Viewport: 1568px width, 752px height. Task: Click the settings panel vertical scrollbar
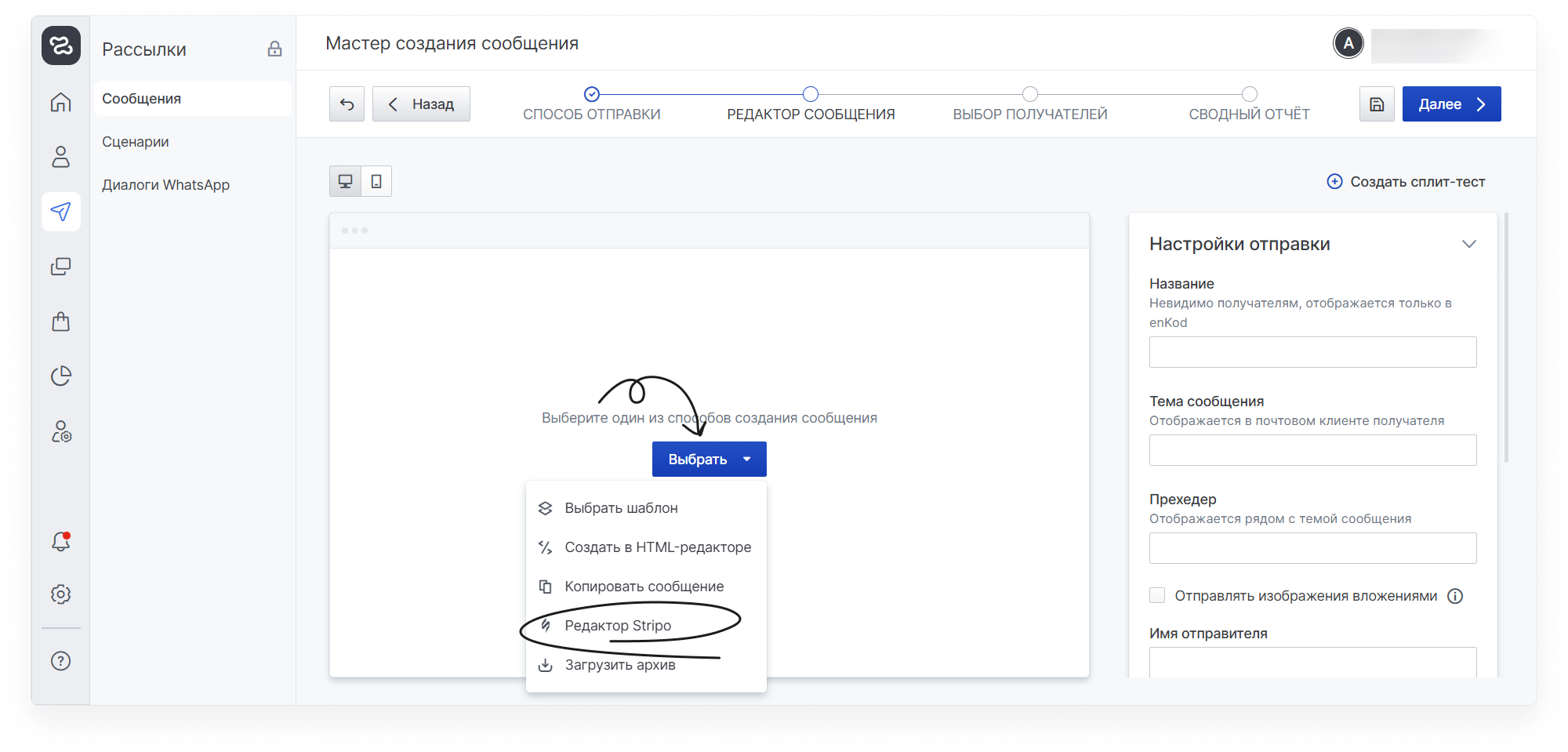click(1506, 337)
